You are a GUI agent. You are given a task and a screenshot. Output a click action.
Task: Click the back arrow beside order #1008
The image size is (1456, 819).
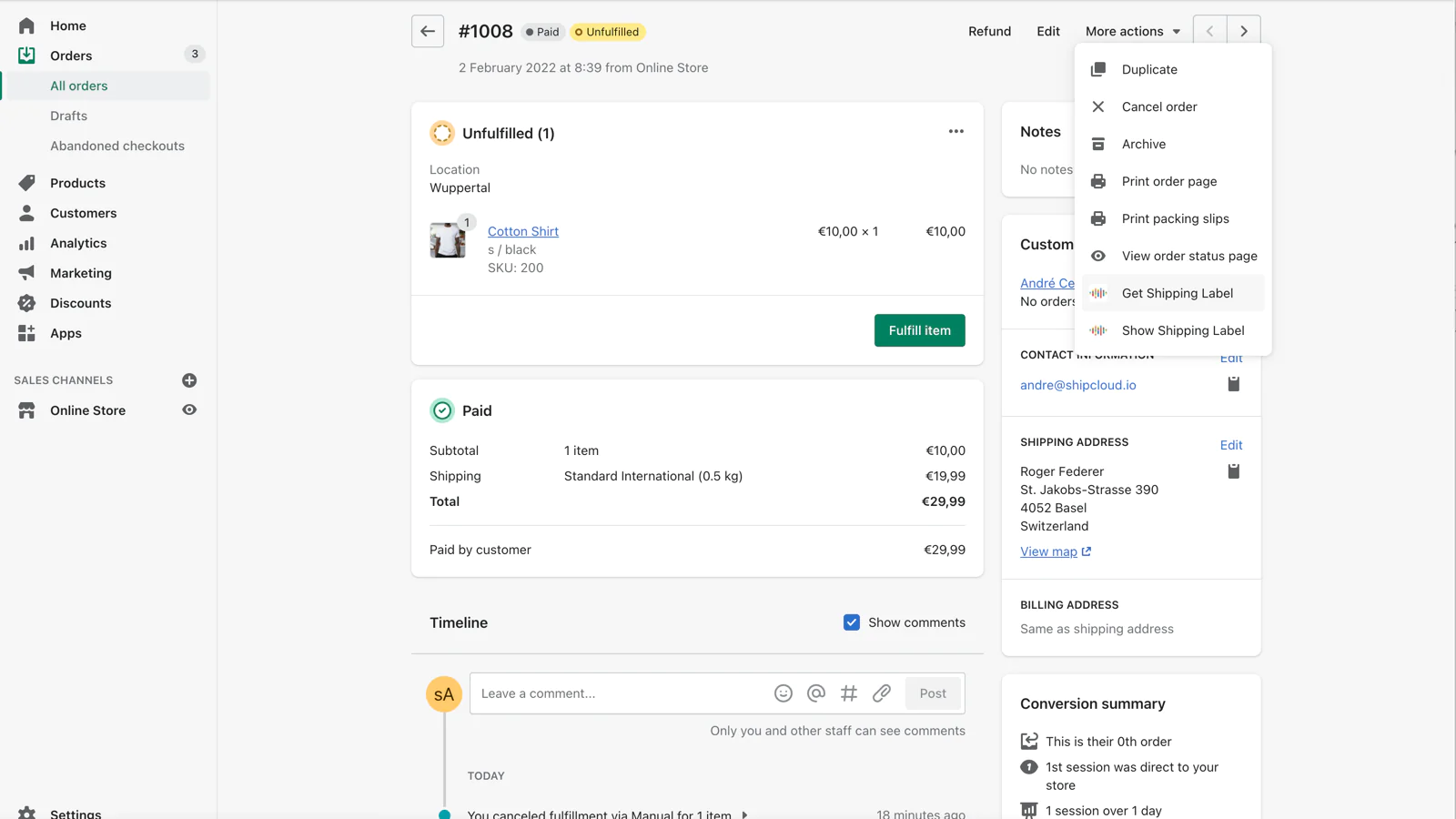click(428, 31)
